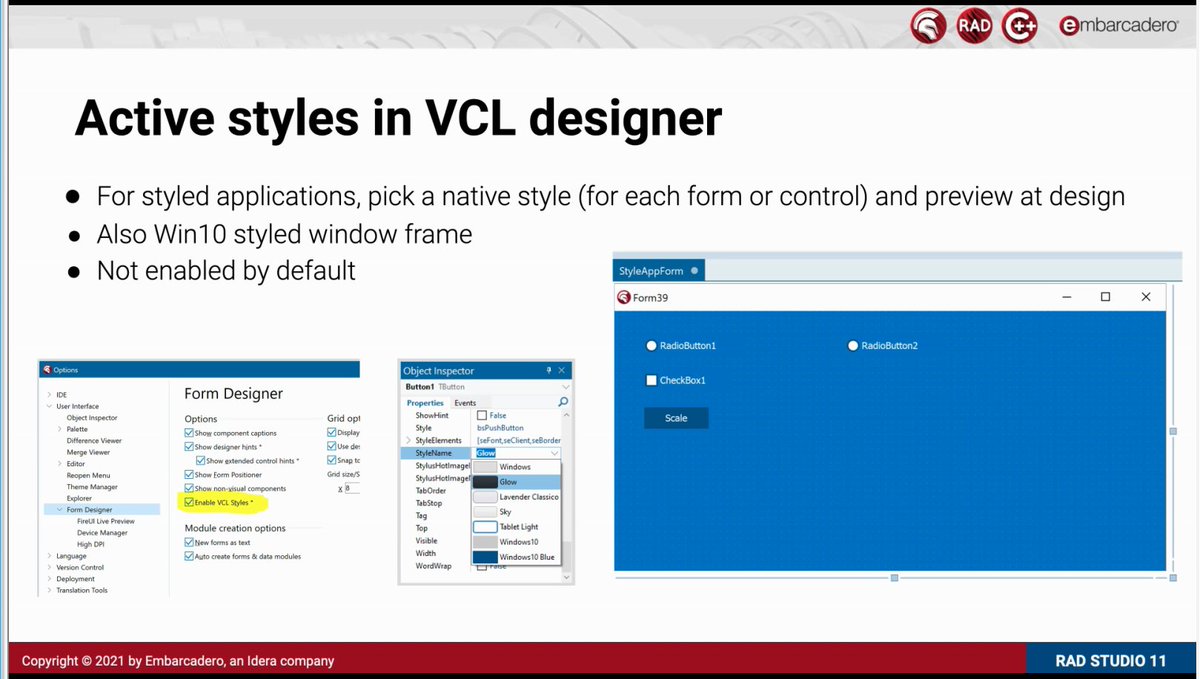This screenshot has height=679, width=1200.
Task: Expand the StyleElements property
Action: point(408,440)
